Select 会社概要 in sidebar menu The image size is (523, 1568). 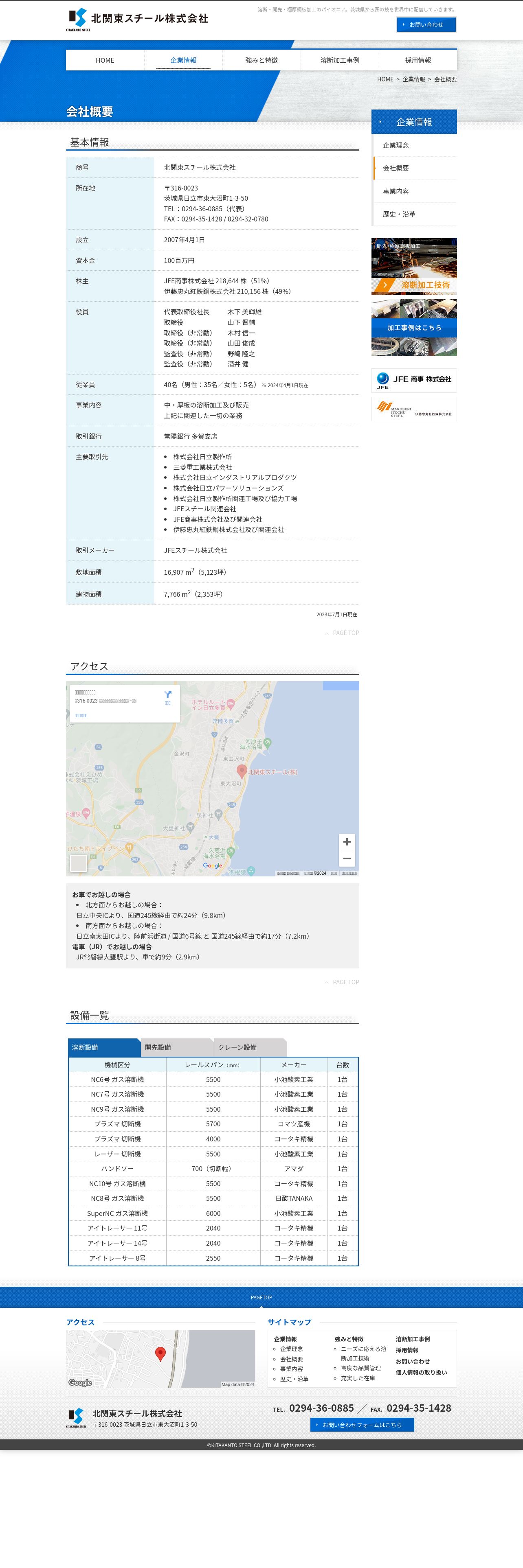[x=415, y=168]
